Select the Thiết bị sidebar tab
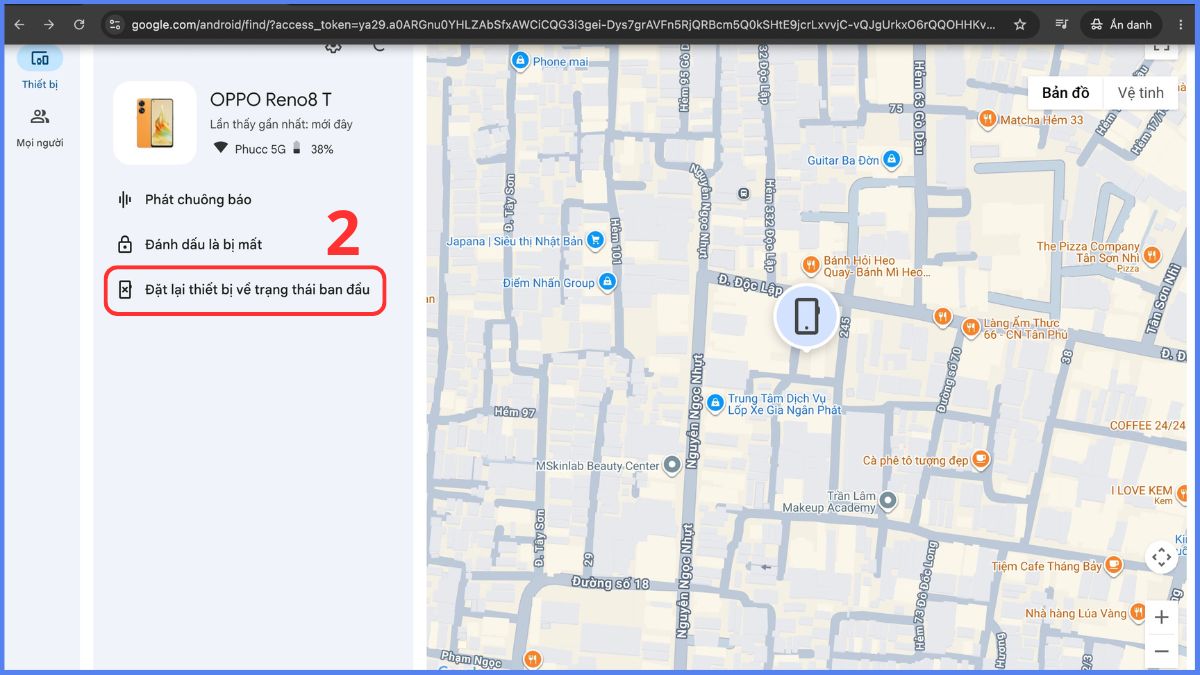 point(40,68)
